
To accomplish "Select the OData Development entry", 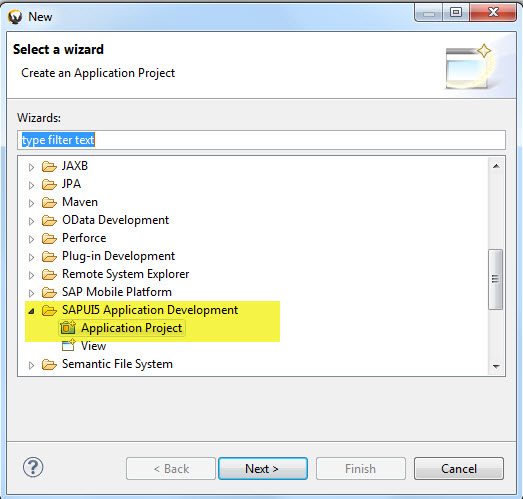I will point(116,220).
